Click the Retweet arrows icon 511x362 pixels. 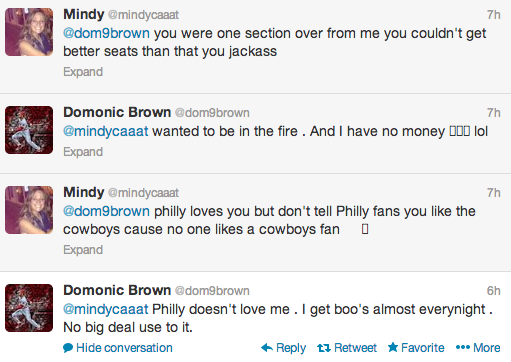(x=324, y=348)
